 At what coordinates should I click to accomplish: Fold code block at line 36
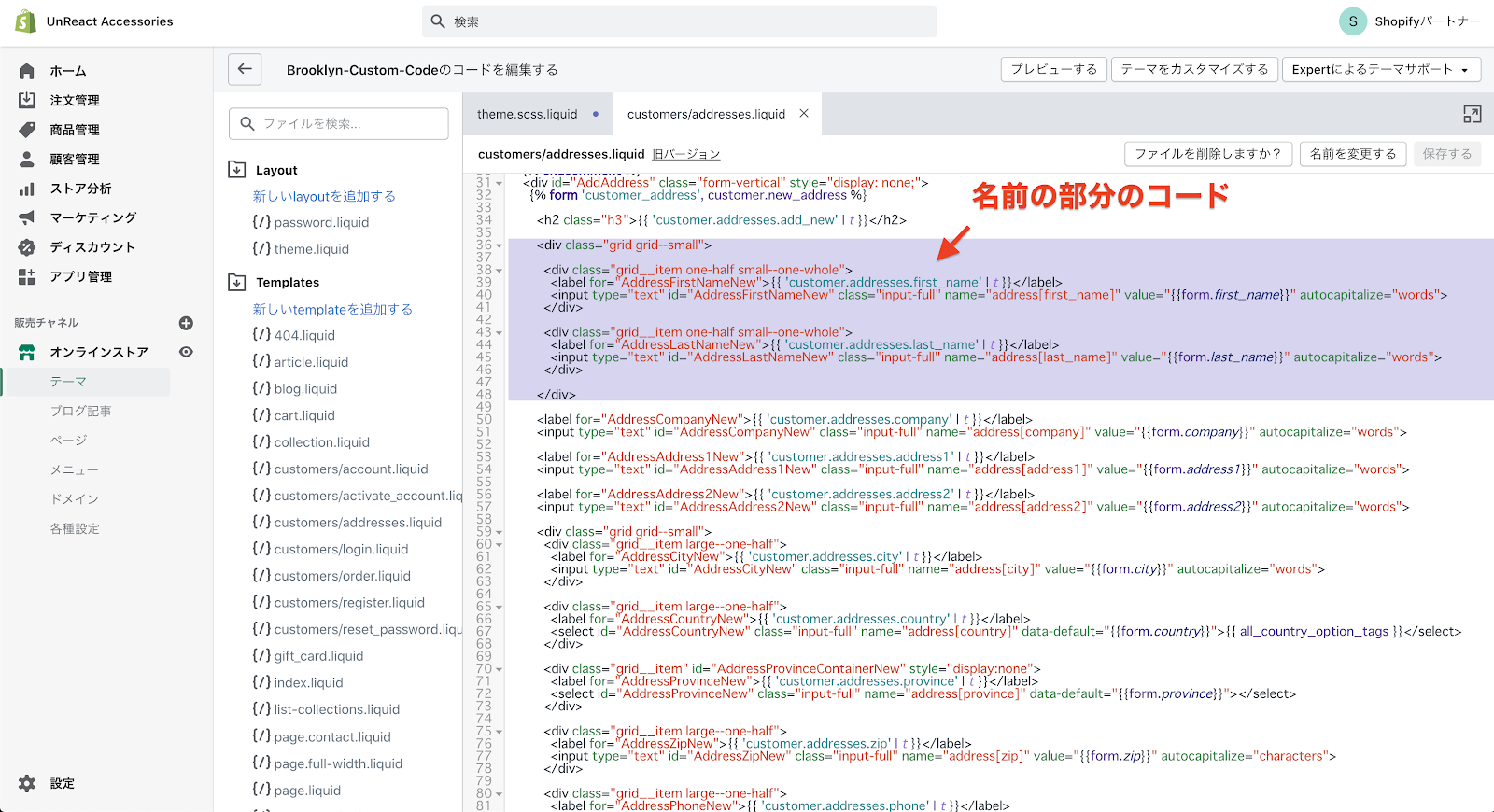[500, 245]
